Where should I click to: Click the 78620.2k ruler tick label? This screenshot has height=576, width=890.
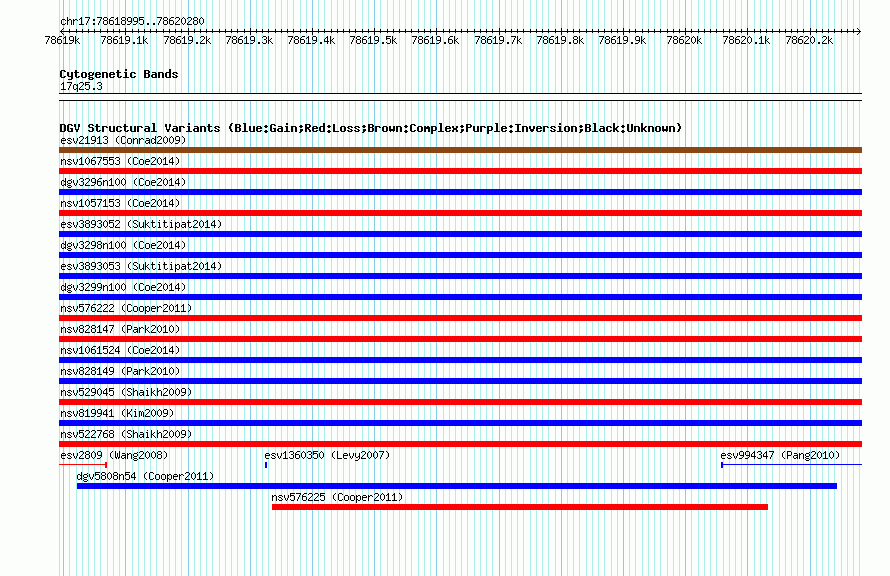809,40
